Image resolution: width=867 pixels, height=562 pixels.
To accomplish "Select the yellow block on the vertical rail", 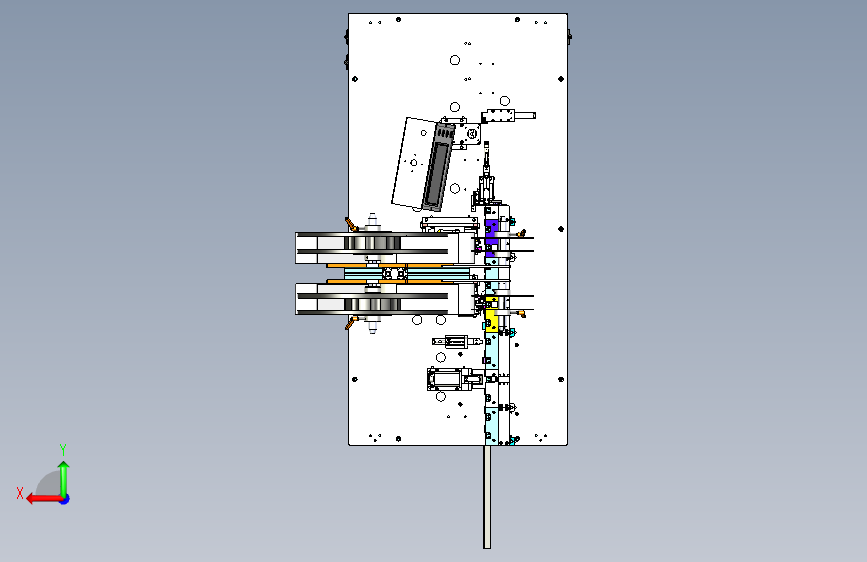I will 491,314.
